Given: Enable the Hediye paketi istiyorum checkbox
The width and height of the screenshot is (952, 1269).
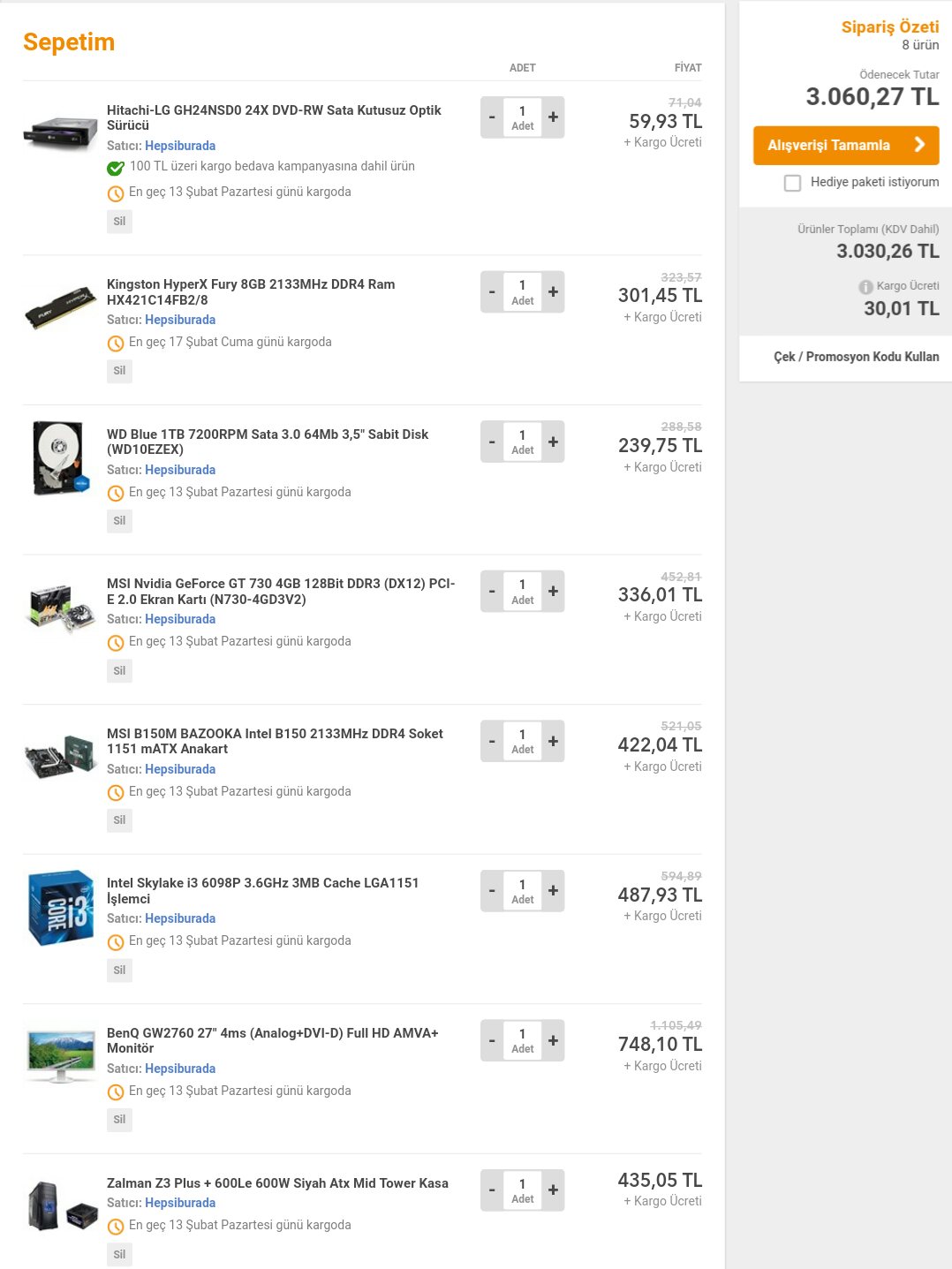Looking at the screenshot, I should (793, 183).
